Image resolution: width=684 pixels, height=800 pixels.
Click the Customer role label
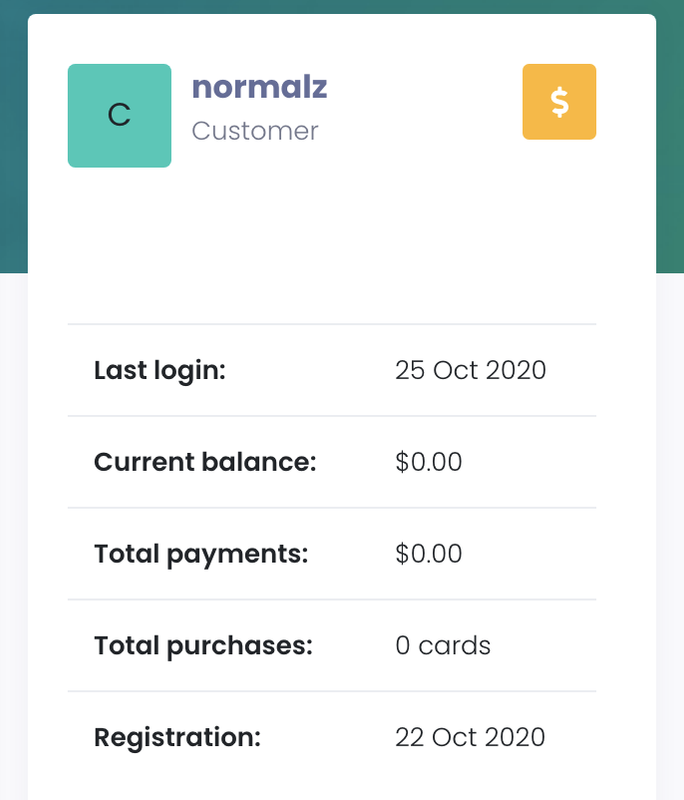[x=255, y=131]
